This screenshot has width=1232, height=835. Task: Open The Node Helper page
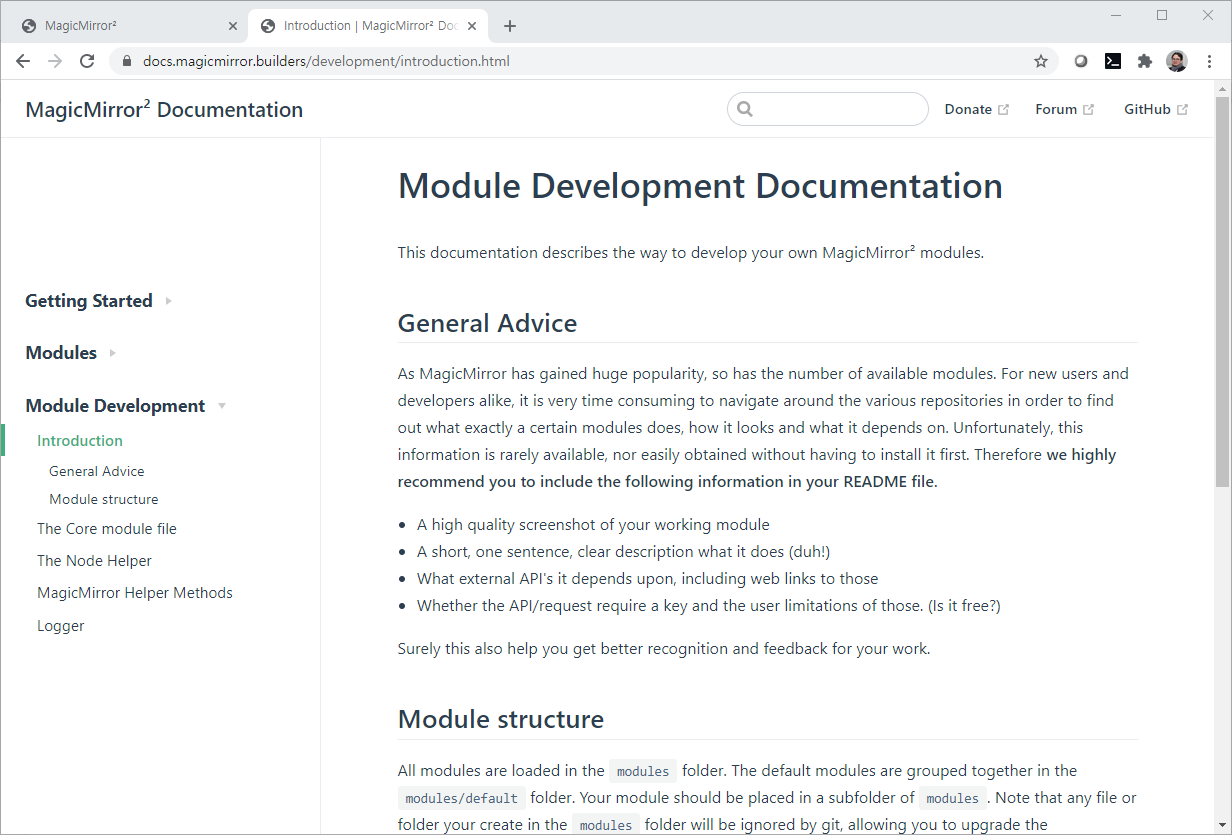click(94, 560)
